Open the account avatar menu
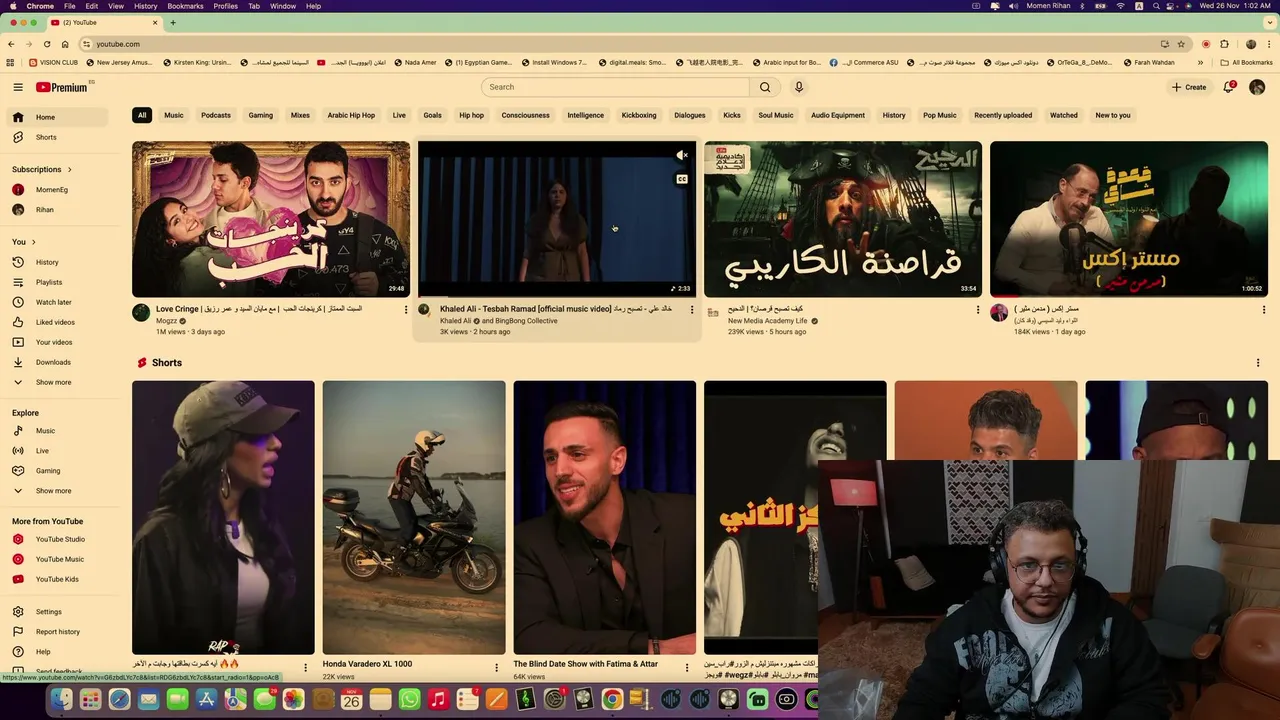Image resolution: width=1280 pixels, height=720 pixels. (x=1257, y=87)
